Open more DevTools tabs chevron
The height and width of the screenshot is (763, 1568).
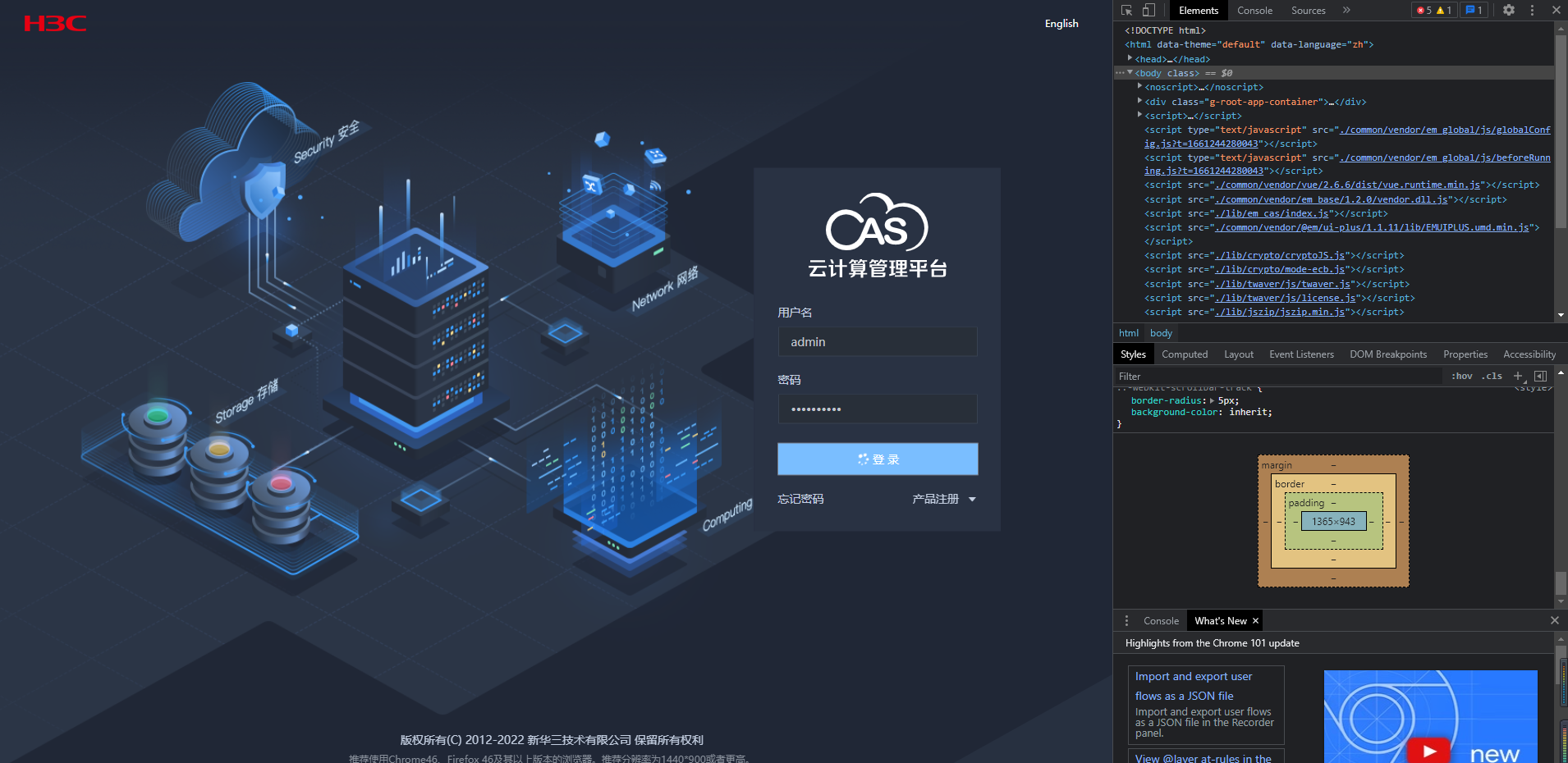pyautogui.click(x=1346, y=11)
